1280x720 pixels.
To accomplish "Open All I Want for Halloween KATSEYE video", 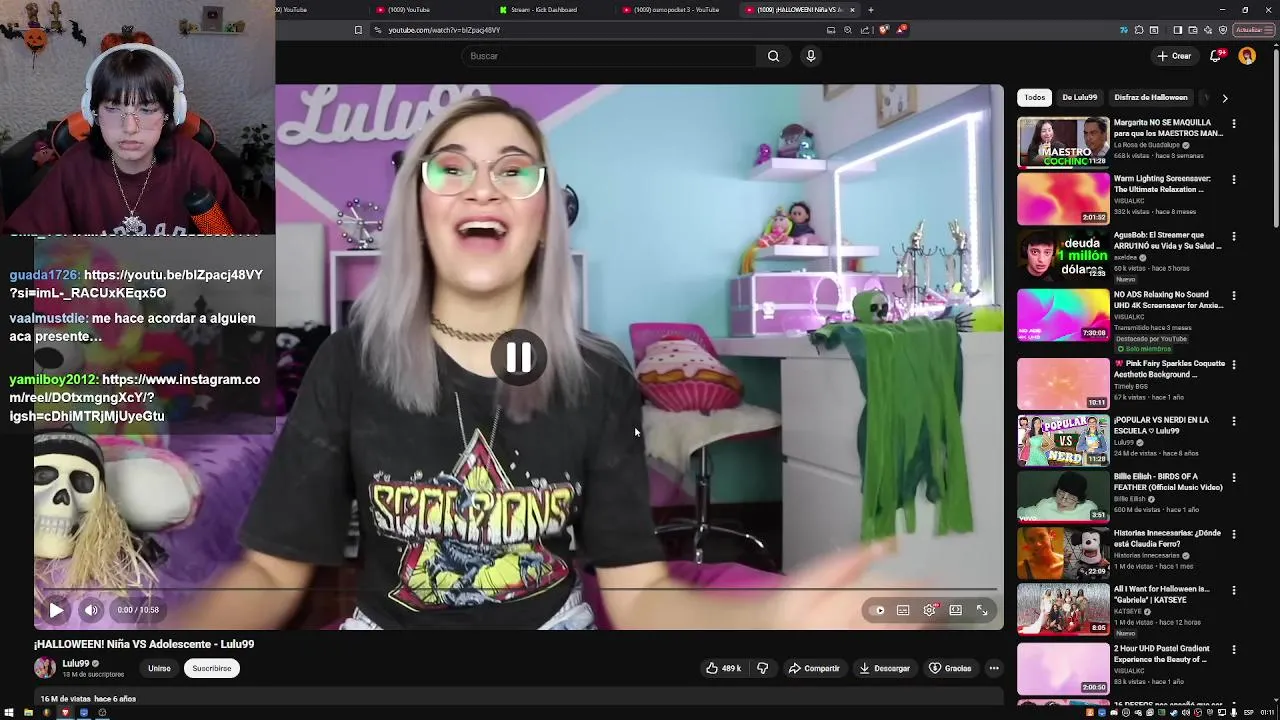I will [x=1063, y=609].
